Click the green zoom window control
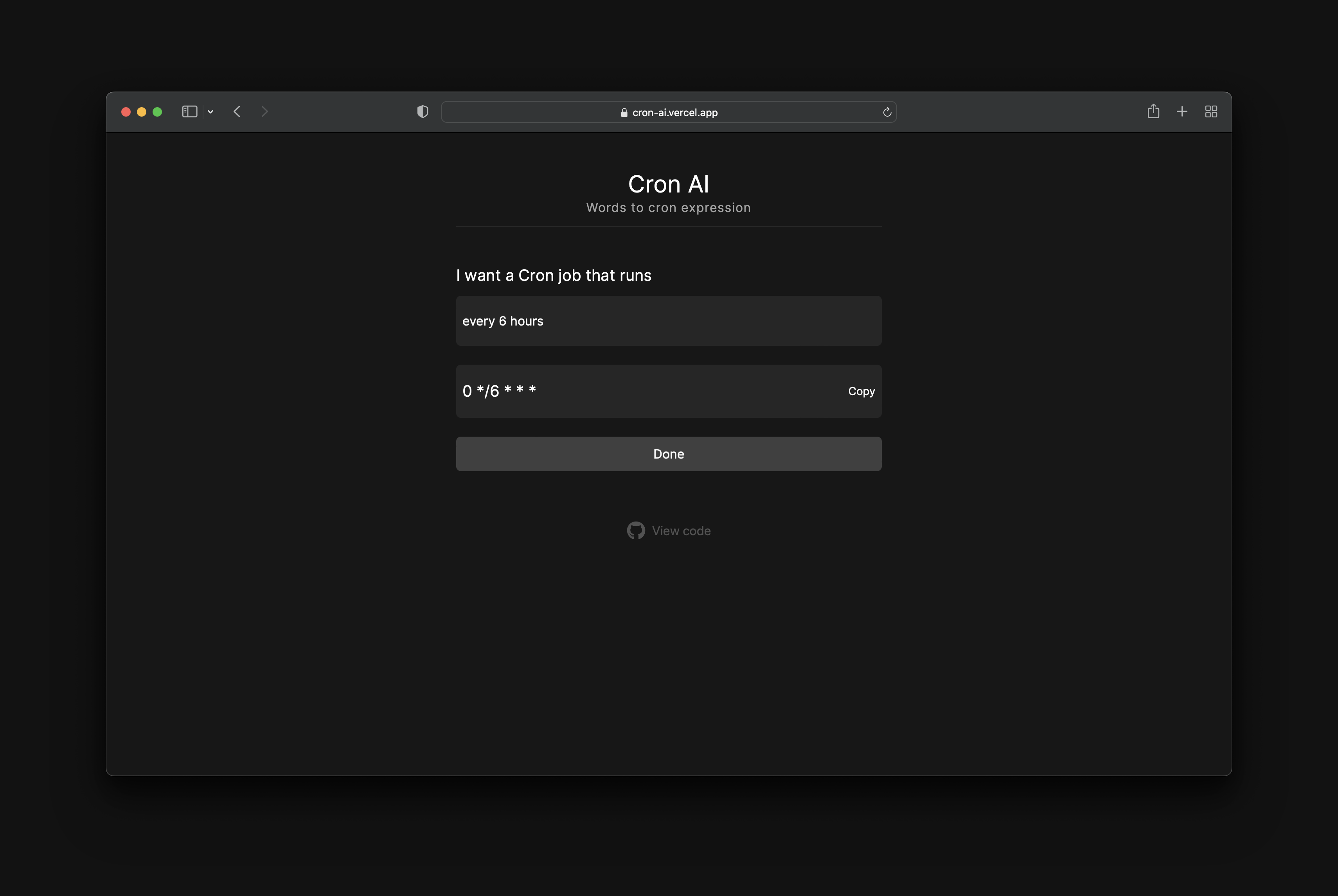This screenshot has width=1338, height=896. [158, 112]
